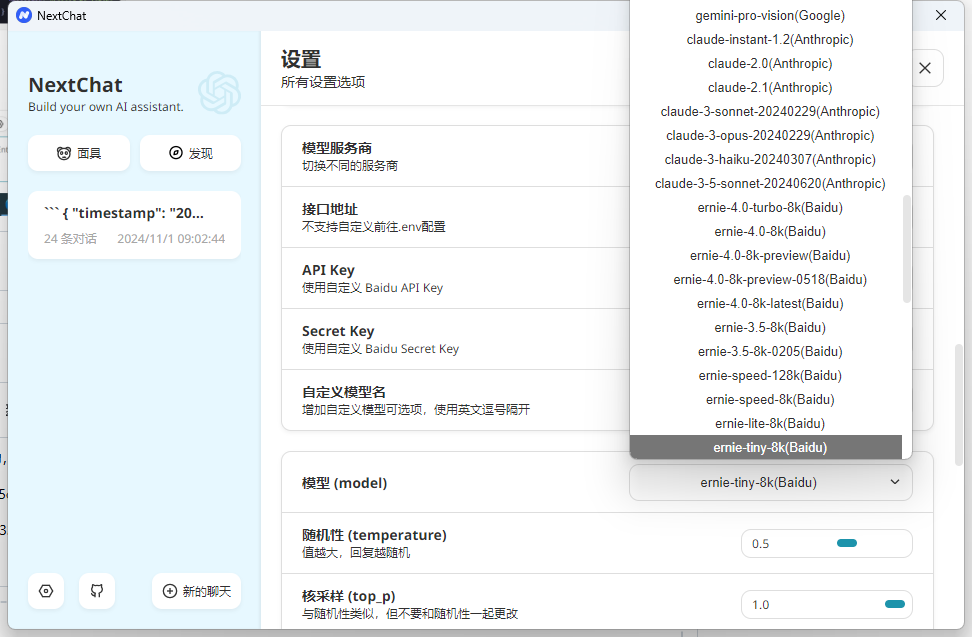Select highlighted ernie-tiny-8k(Baidu) option
Screen dimensions: 972x637
(770, 447)
